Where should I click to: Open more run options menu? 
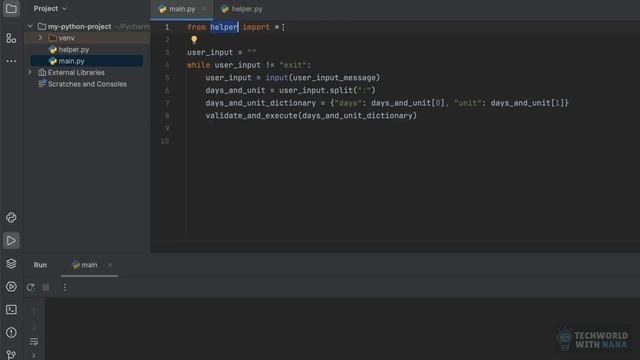(x=65, y=287)
